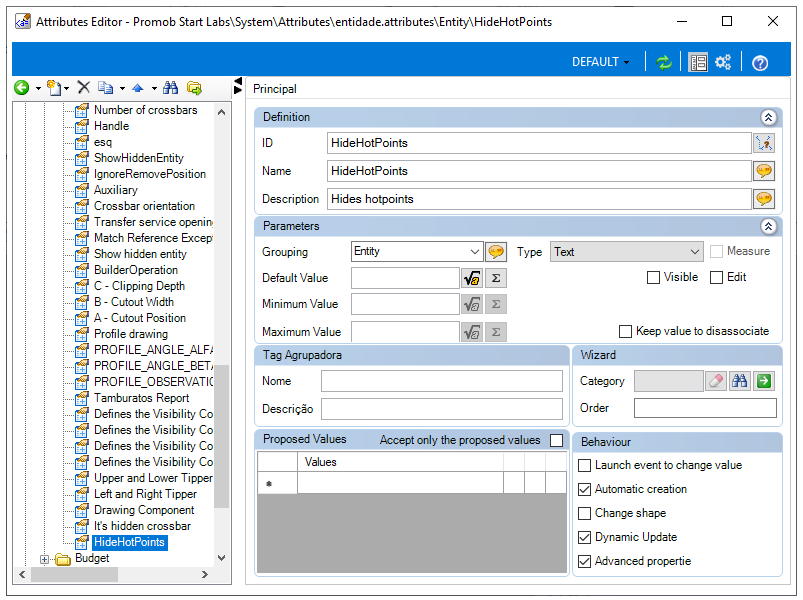The image size is (803, 600).
Task: Open the help question mark icon
Action: click(760, 63)
